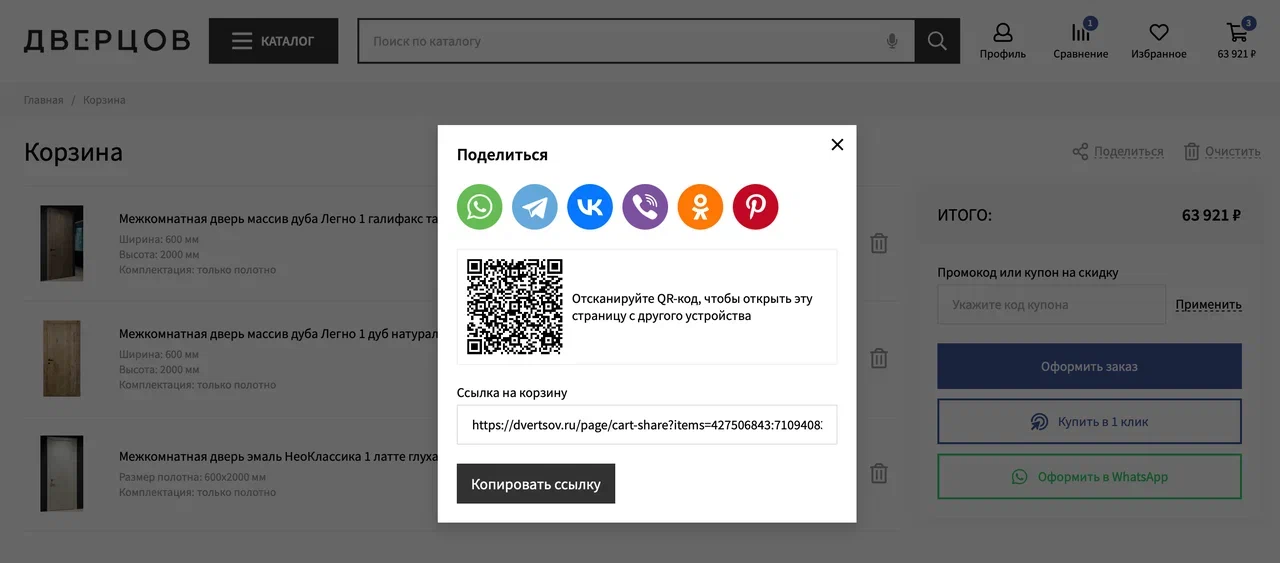Close the Поделиться dialog
The image size is (1280, 563).
[x=837, y=144]
